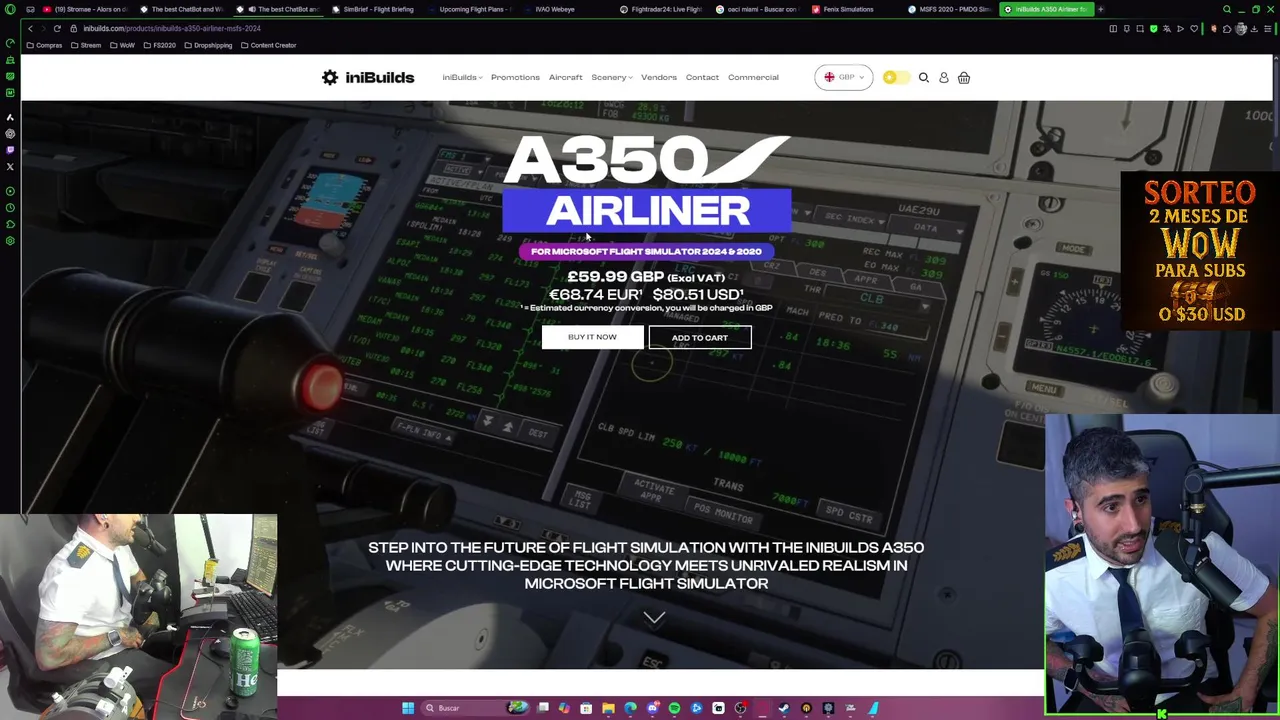The image size is (1280, 720).
Task: Open Contact in site navigation
Action: point(702,77)
